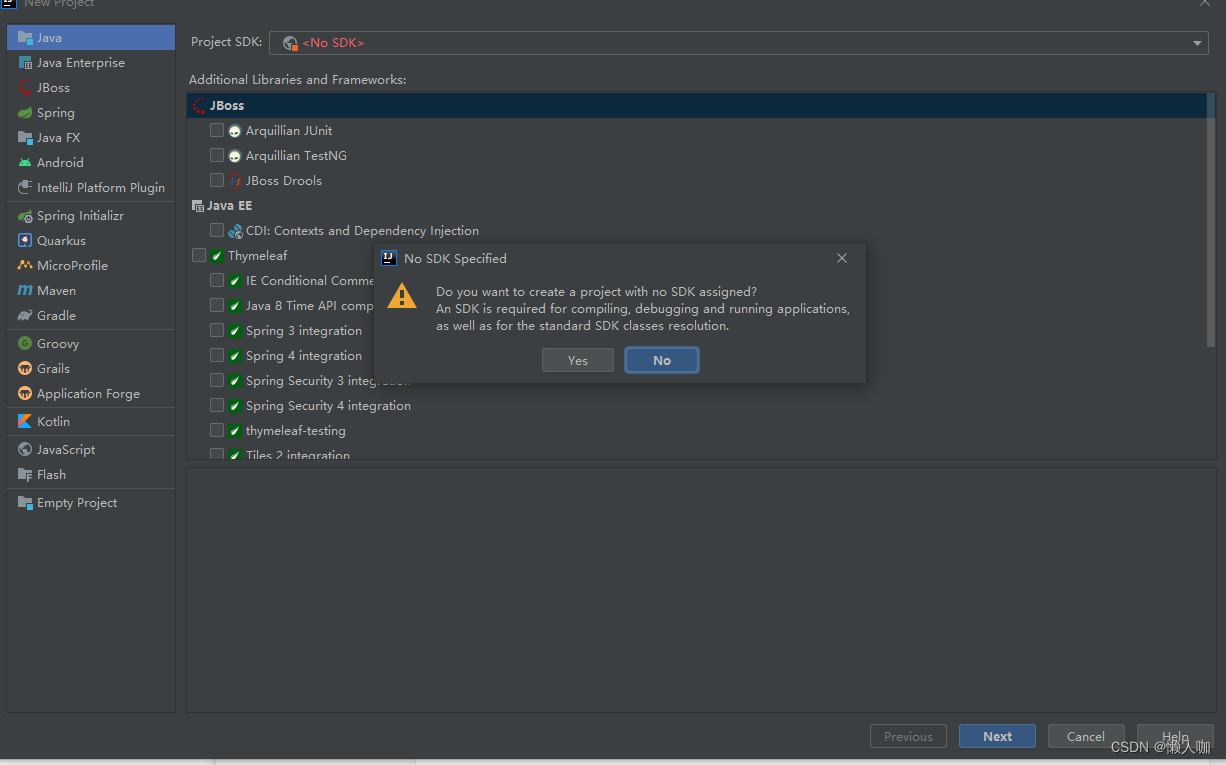Select the Spring leaf icon
The width and height of the screenshot is (1226, 765).
25,113
